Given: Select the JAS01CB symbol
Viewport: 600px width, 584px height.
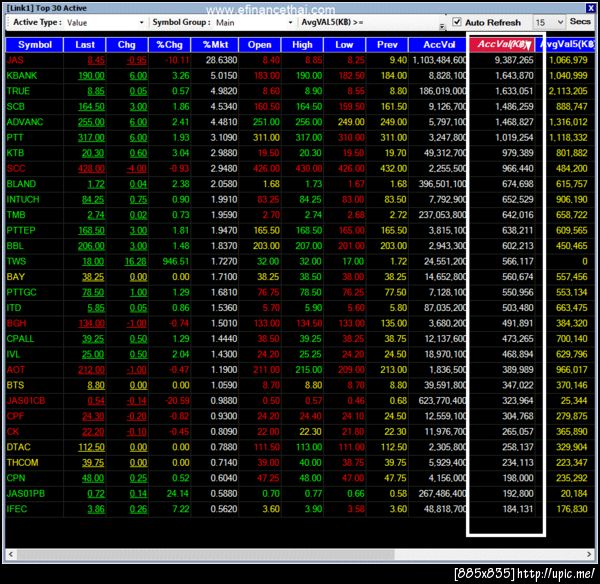Looking at the screenshot, I should 26,401.
